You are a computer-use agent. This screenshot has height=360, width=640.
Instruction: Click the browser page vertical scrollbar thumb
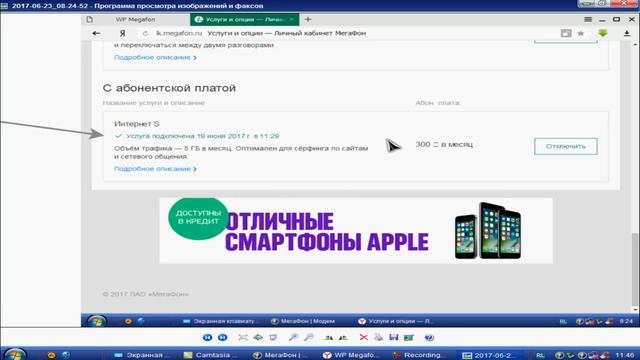tap(634, 269)
